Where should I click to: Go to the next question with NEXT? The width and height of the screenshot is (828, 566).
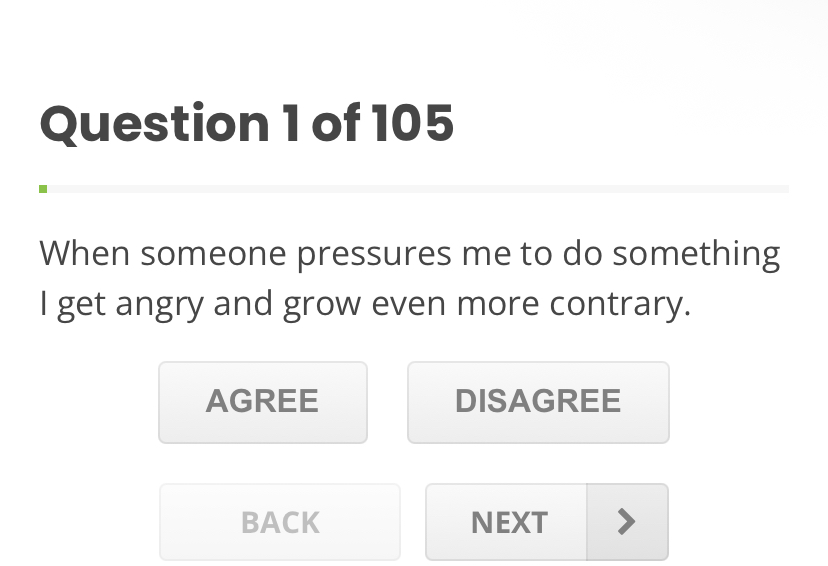coord(509,522)
